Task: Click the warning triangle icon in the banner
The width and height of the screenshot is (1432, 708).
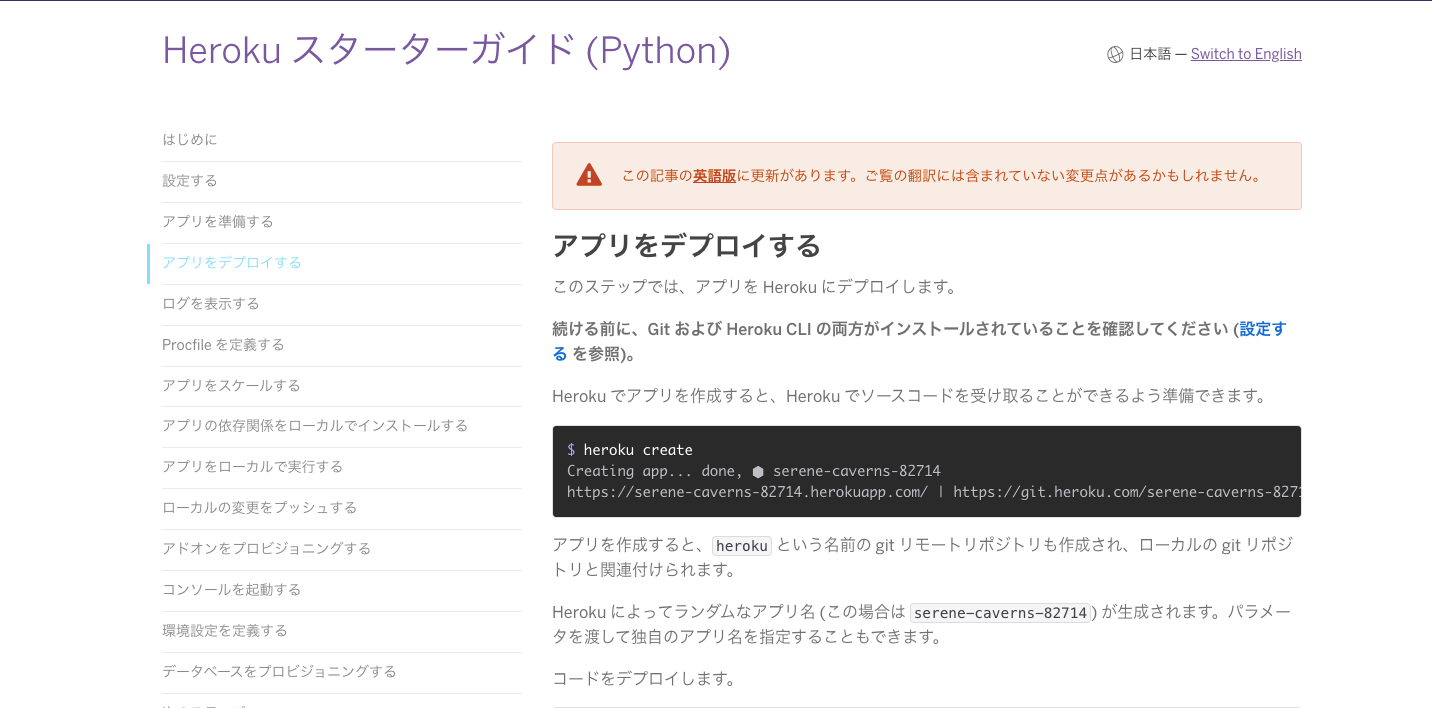Action: (589, 174)
